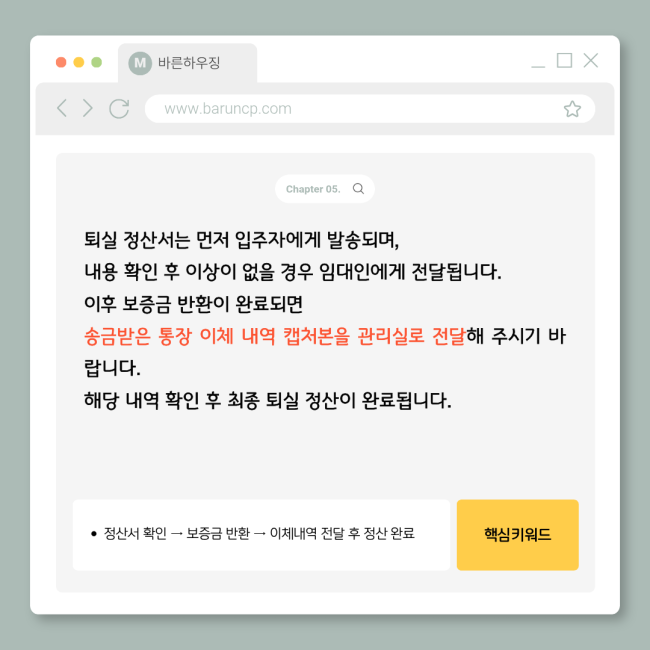
Task: Click the browser forward arrow
Action: [87, 108]
